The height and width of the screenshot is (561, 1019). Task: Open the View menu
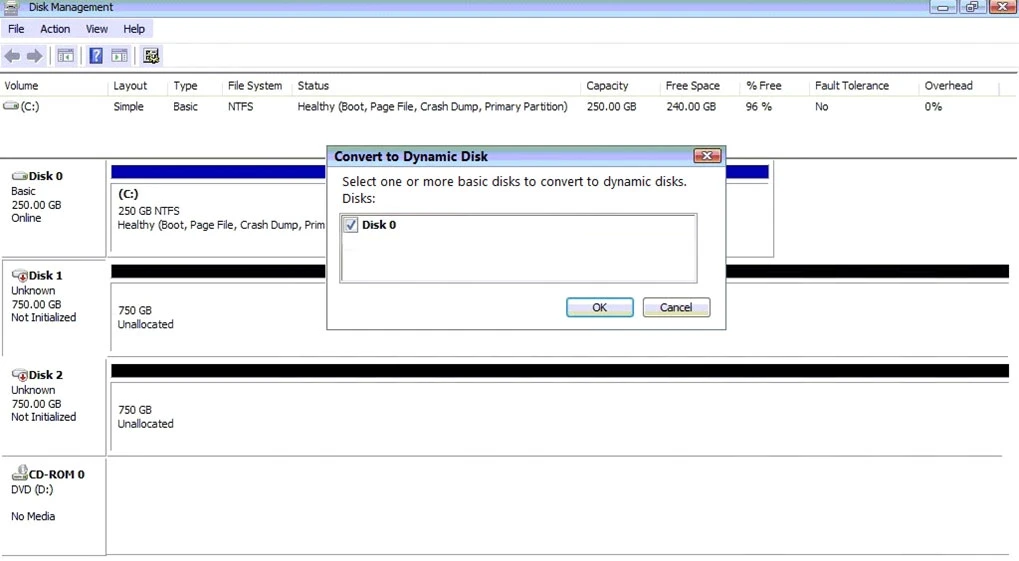tap(97, 29)
